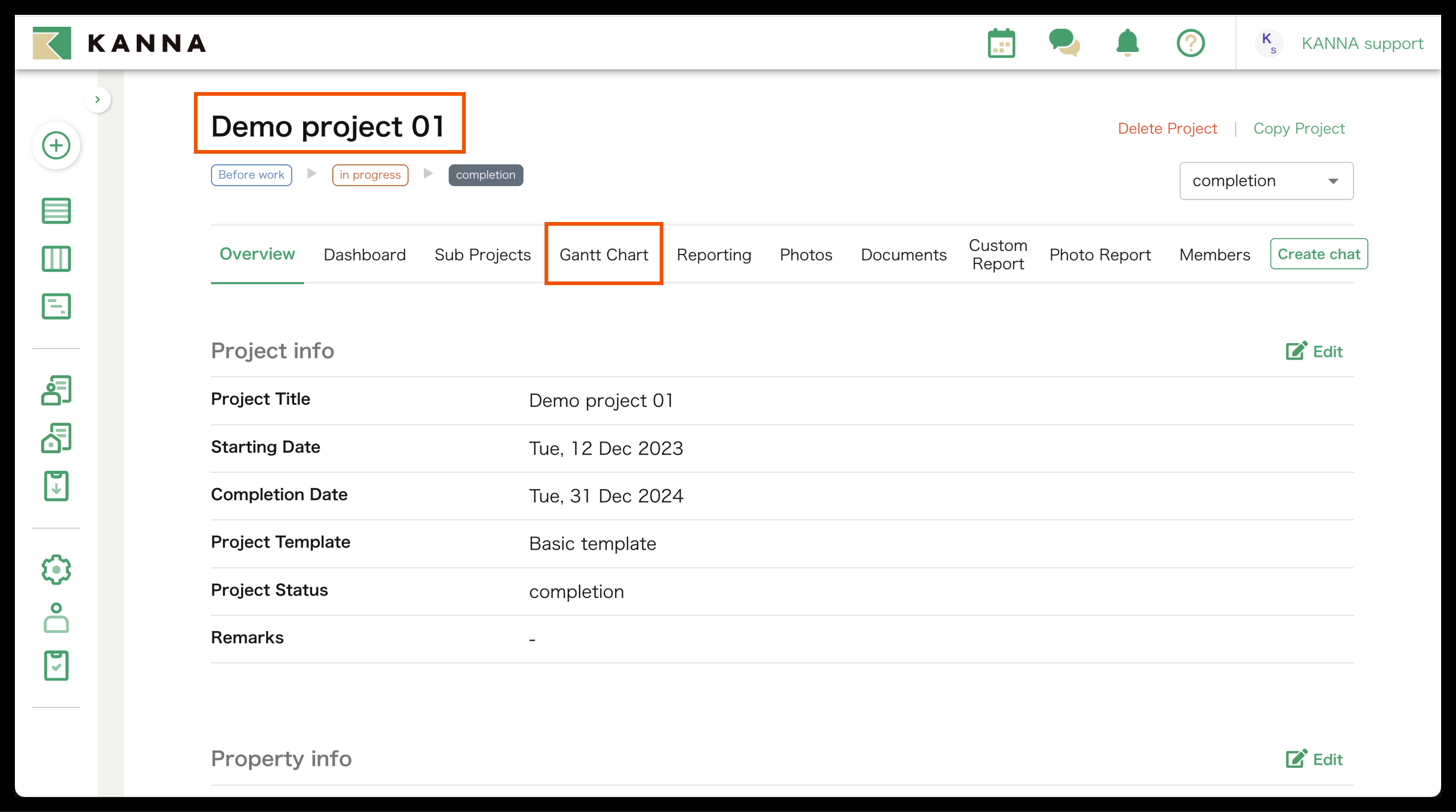Click the notifications bell icon
The image size is (1456, 812).
[1127, 43]
